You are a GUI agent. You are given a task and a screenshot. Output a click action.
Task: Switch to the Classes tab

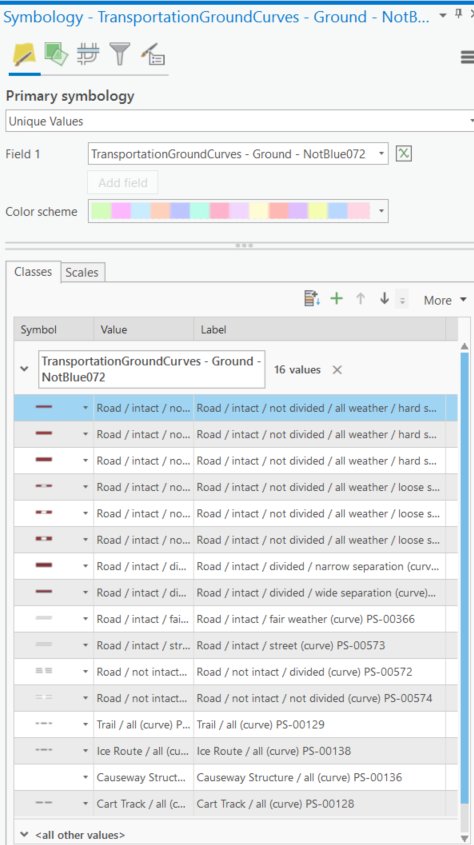coord(33,272)
